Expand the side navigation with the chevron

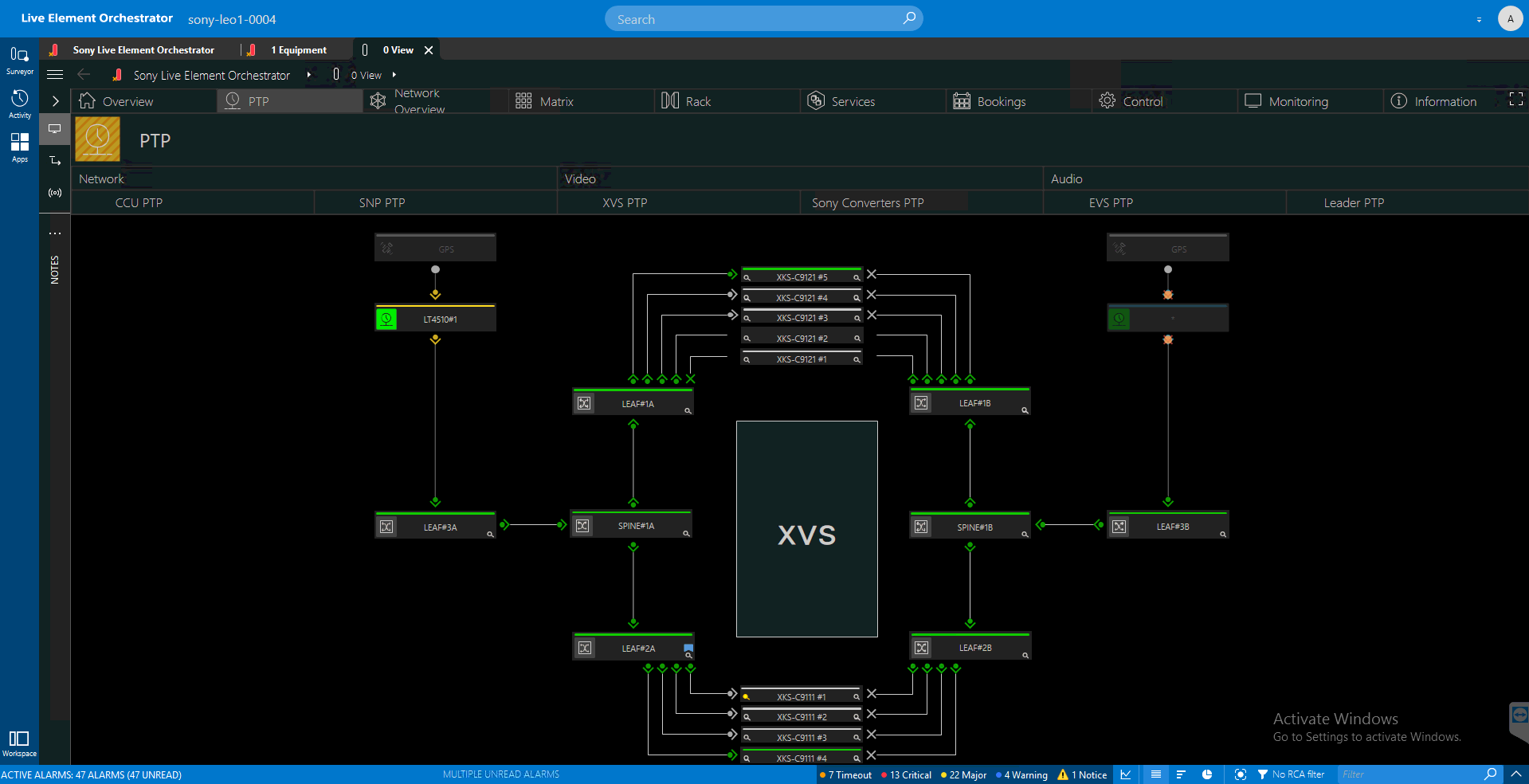point(55,101)
